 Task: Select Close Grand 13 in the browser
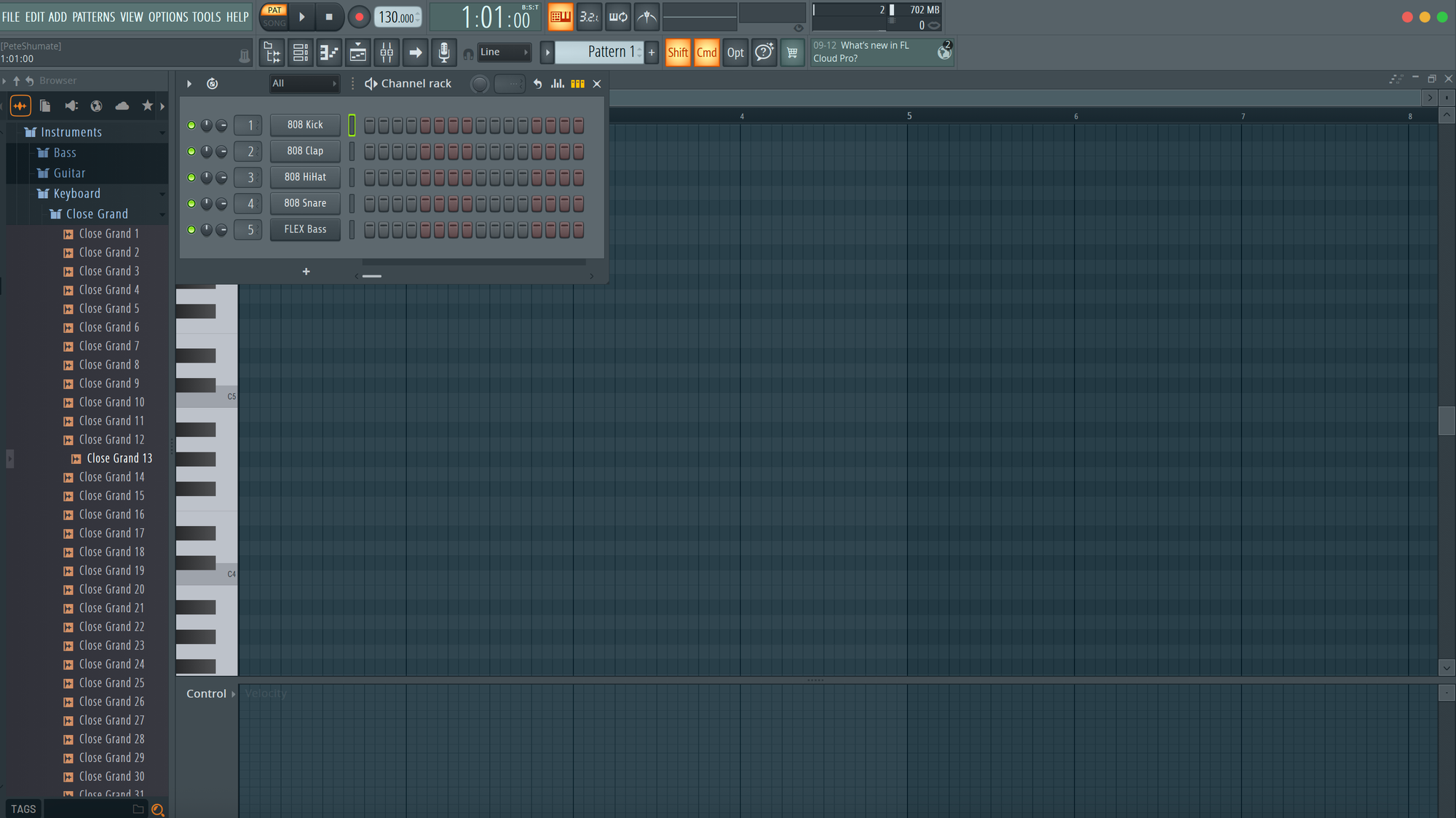click(119, 458)
